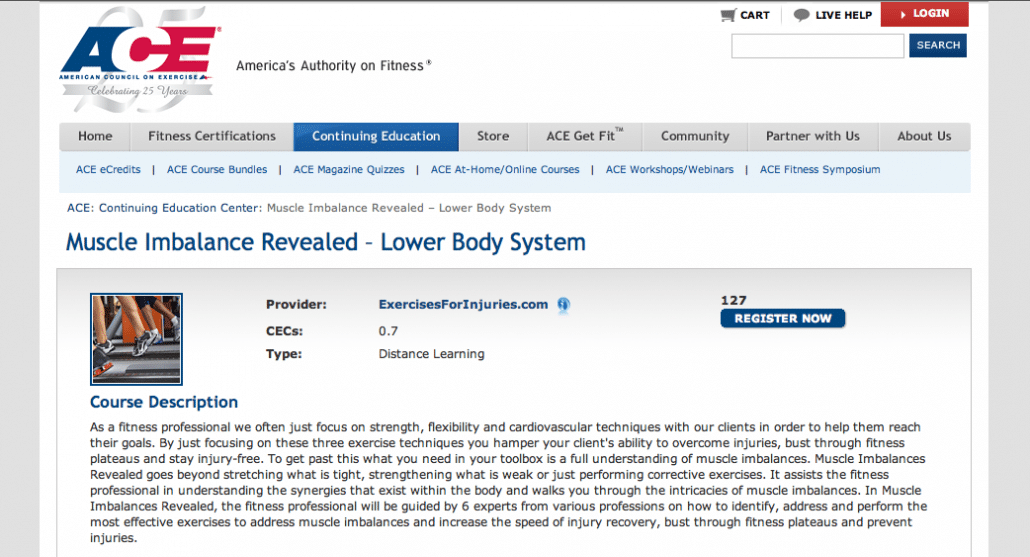Click the ACE logo
Image resolution: width=1030 pixels, height=557 pixels.
pos(140,60)
